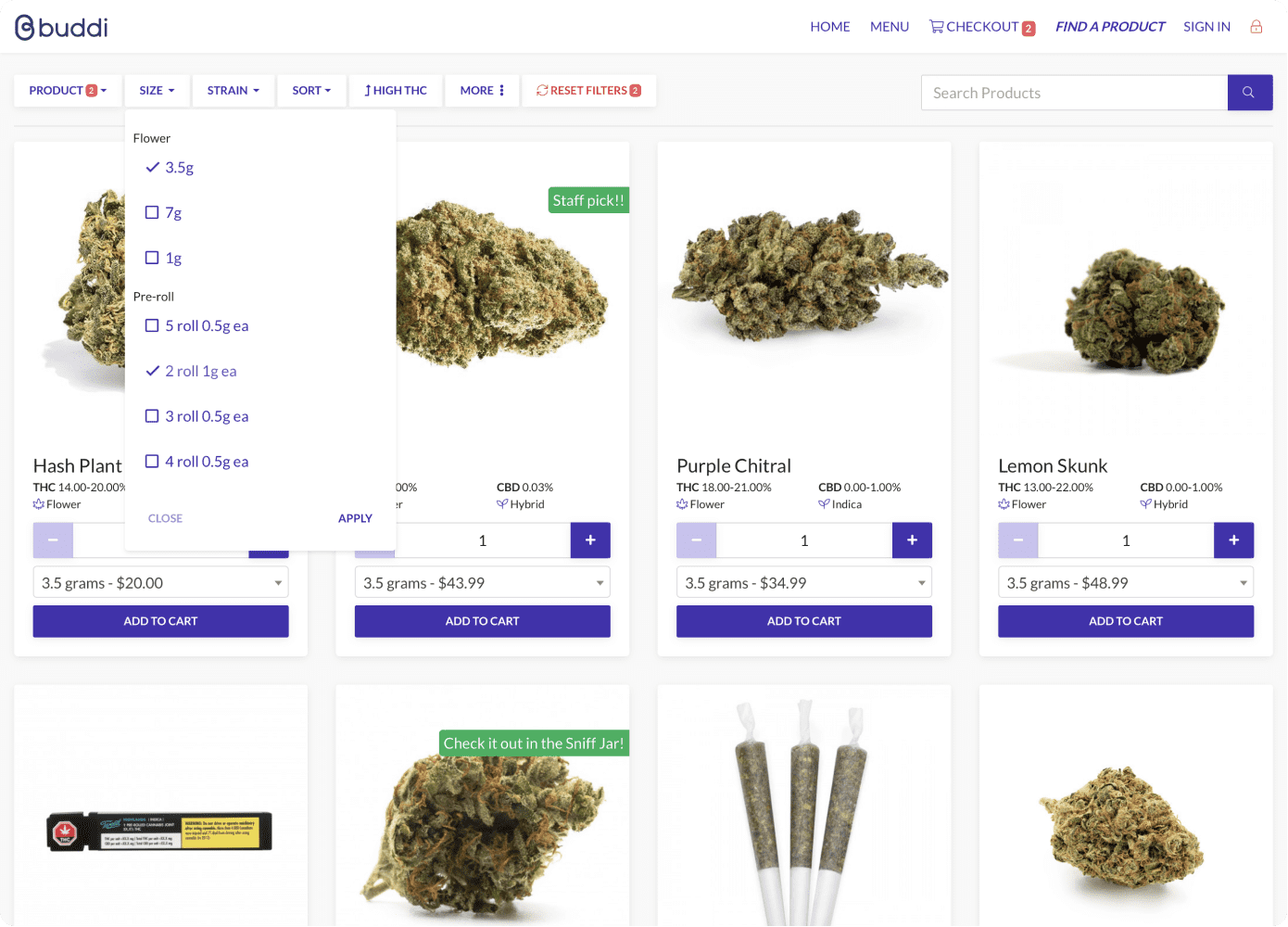The image size is (1288, 927).
Task: Open Lemon Skunk 3.5 grams - $48.99 selector
Action: point(1126,583)
